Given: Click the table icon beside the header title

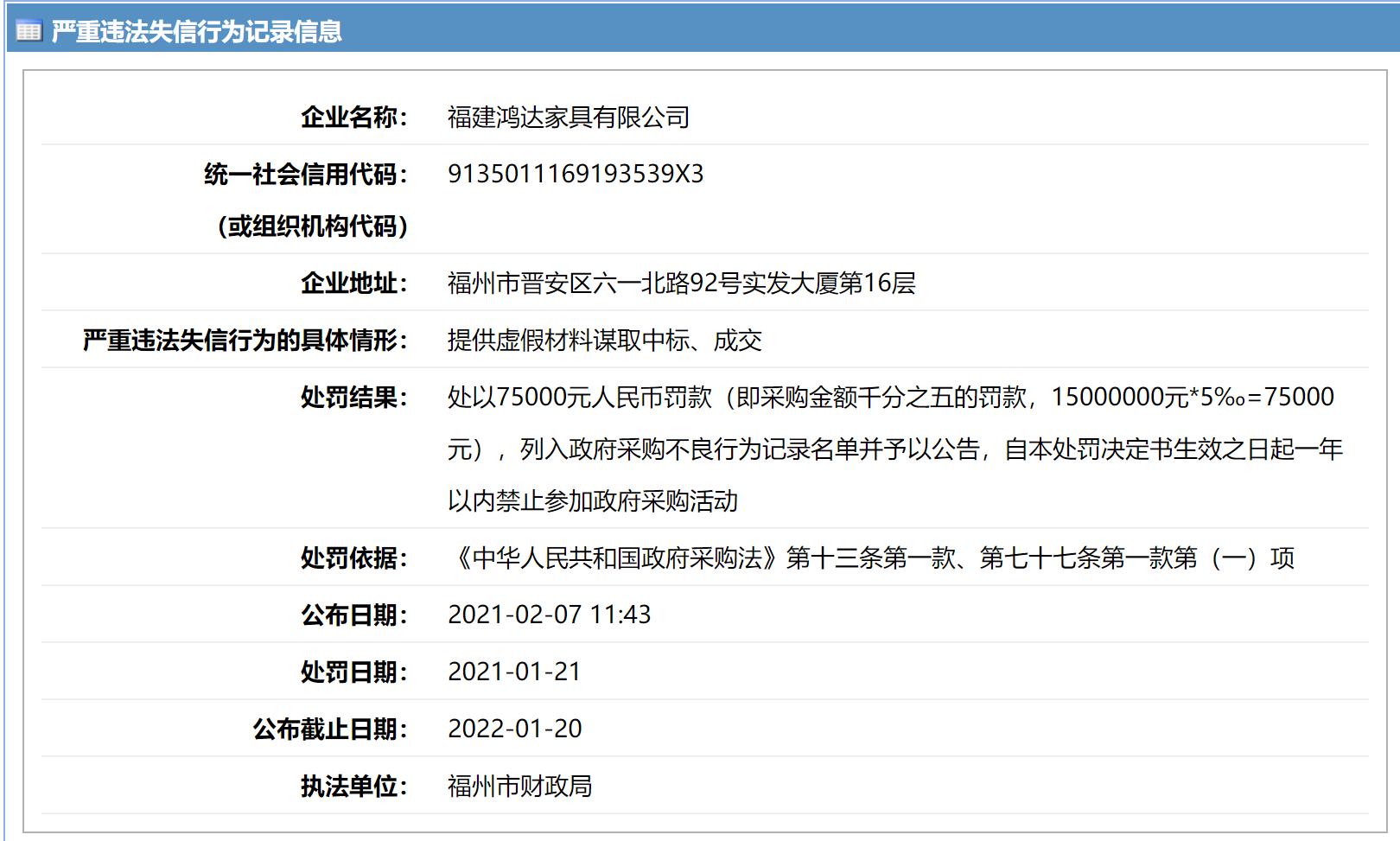Looking at the screenshot, I should [29, 32].
